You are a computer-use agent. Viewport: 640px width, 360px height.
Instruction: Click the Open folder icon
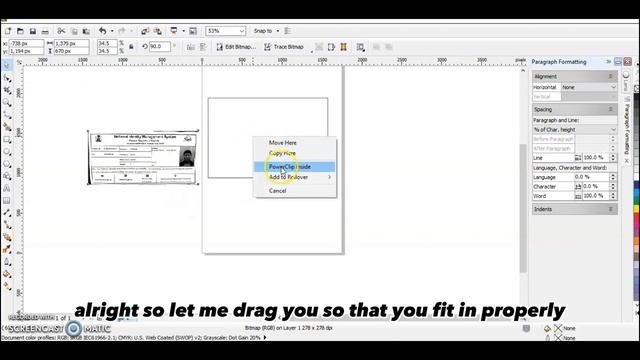[20, 31]
